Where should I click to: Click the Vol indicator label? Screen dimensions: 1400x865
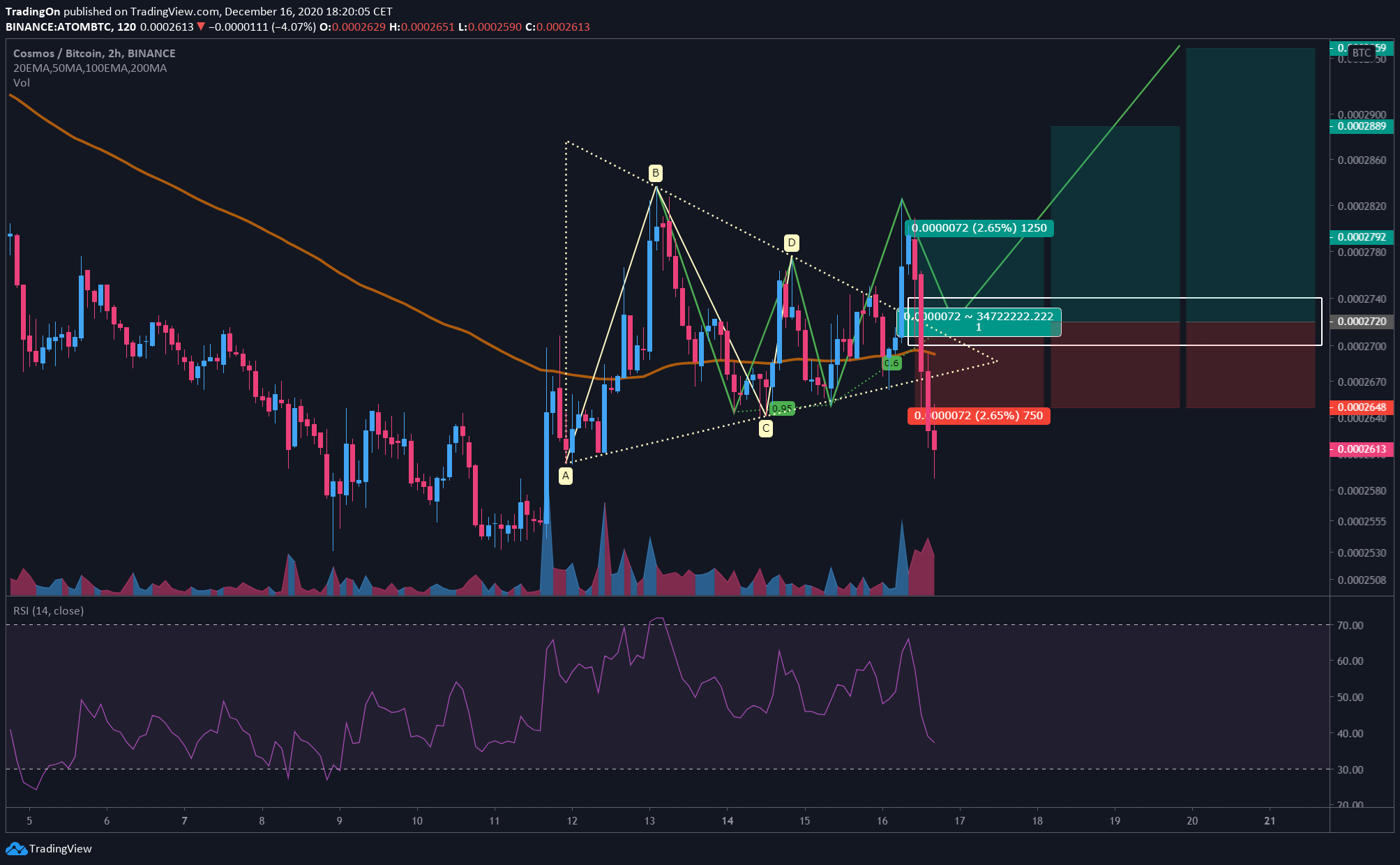point(22,82)
